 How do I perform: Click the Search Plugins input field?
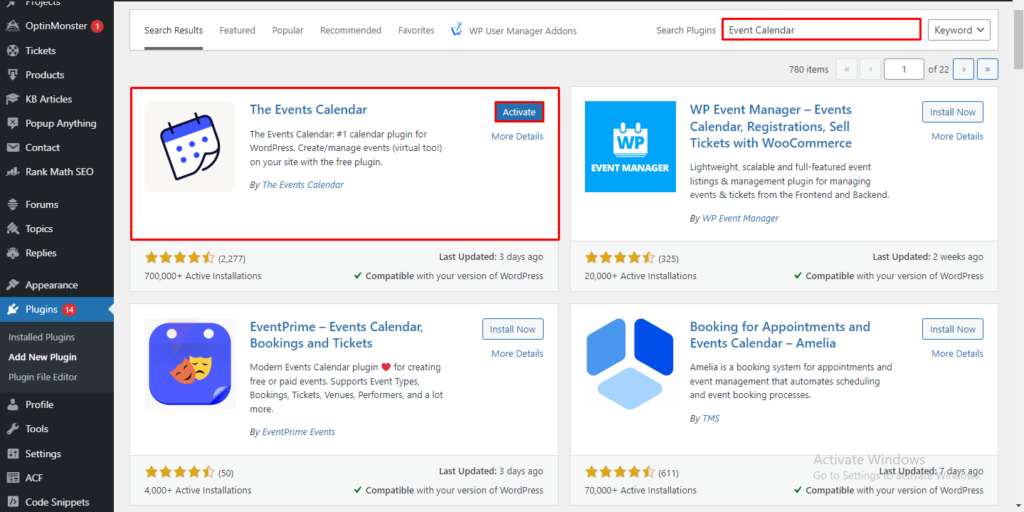822,30
